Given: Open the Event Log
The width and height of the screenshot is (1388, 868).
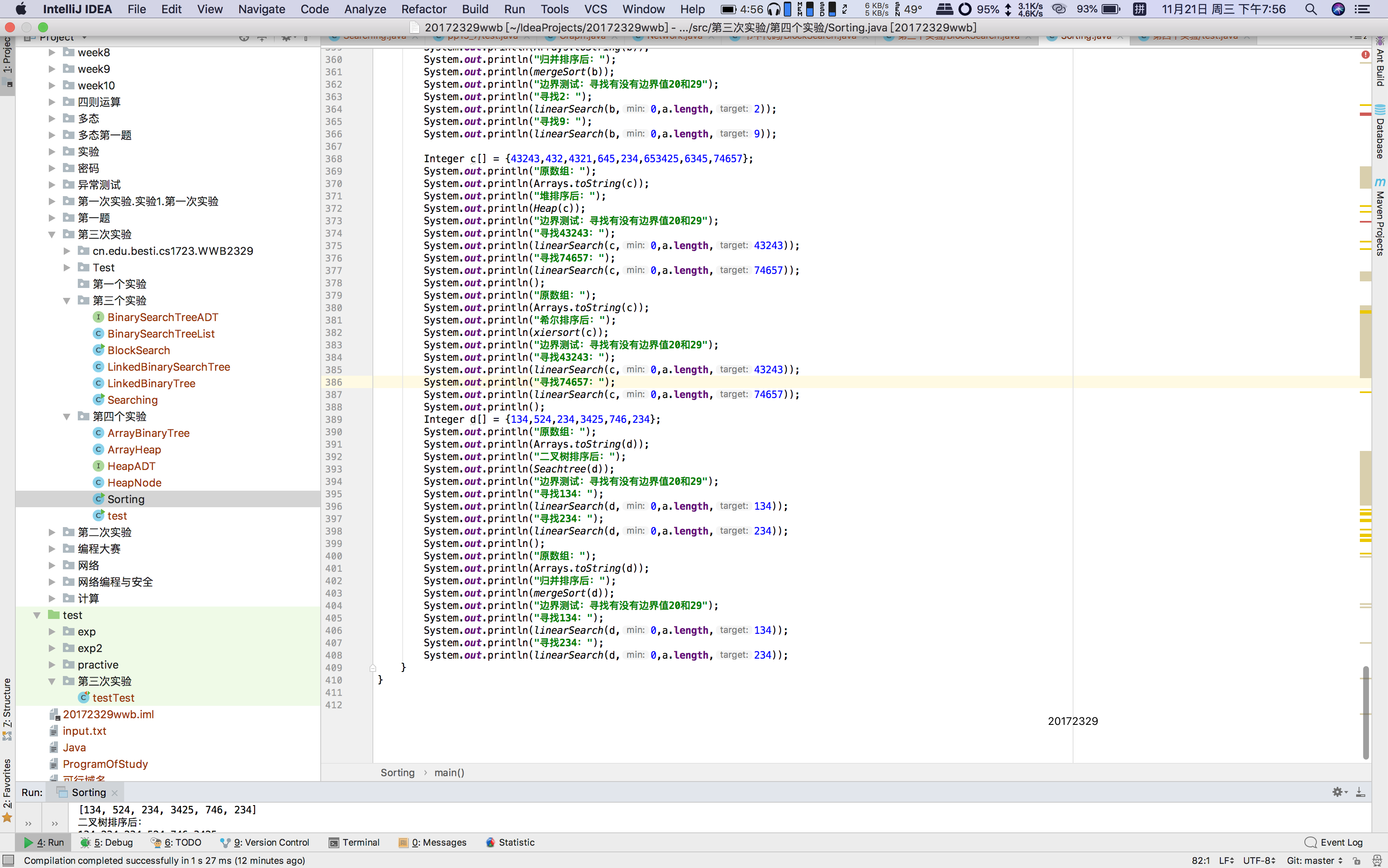Looking at the screenshot, I should [x=1333, y=842].
